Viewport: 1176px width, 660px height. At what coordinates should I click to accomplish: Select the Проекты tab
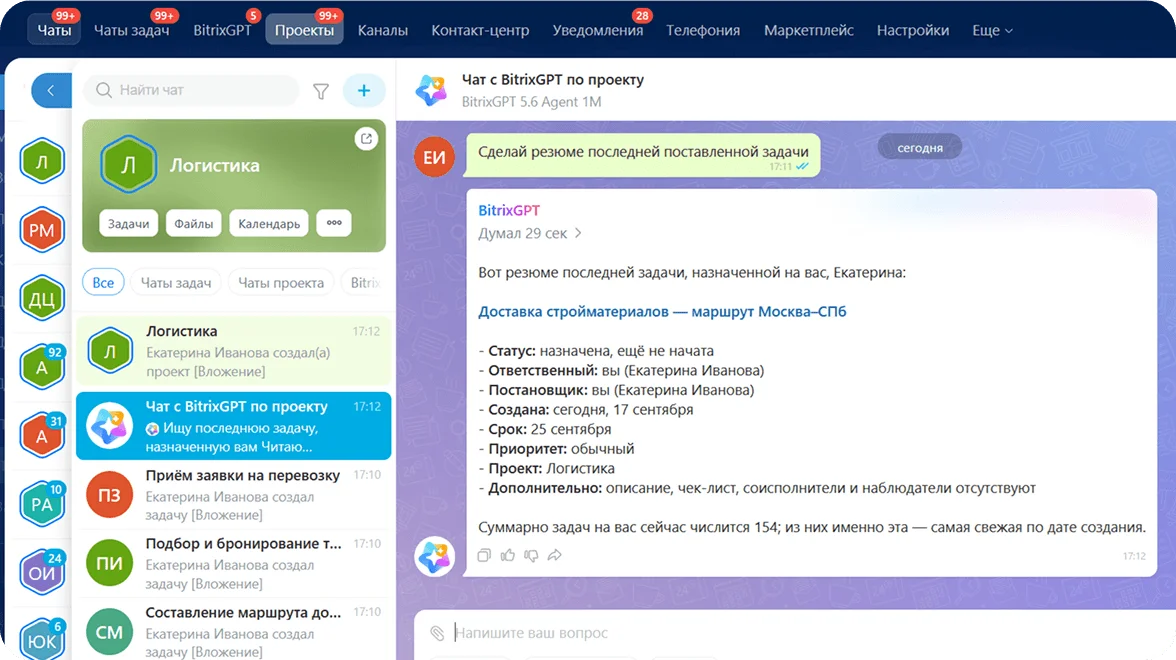tap(304, 30)
